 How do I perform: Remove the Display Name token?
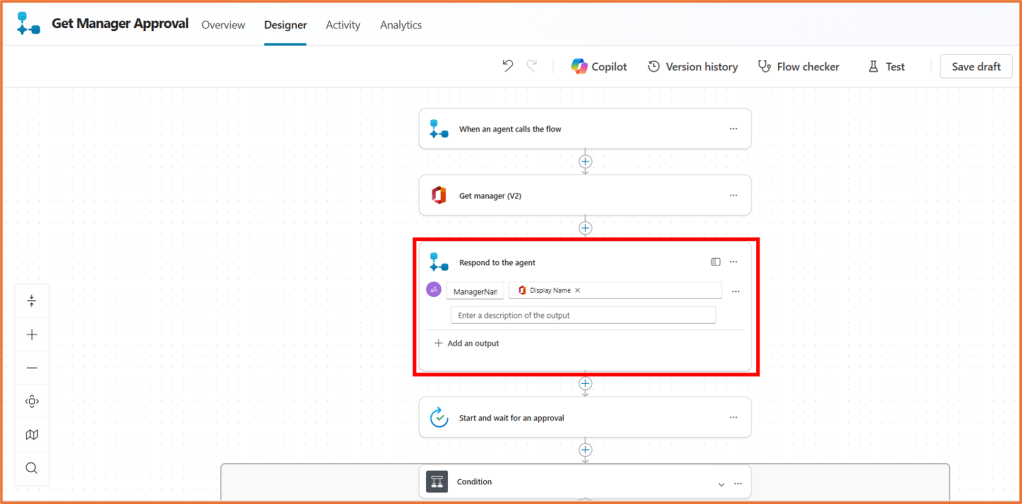(x=577, y=290)
